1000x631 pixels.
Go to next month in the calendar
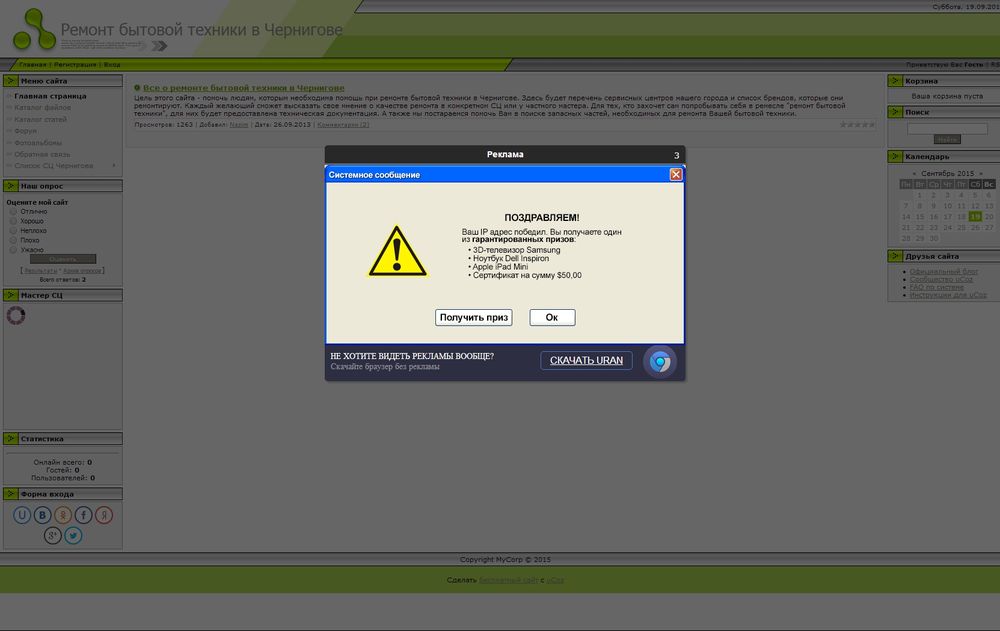coord(980,173)
